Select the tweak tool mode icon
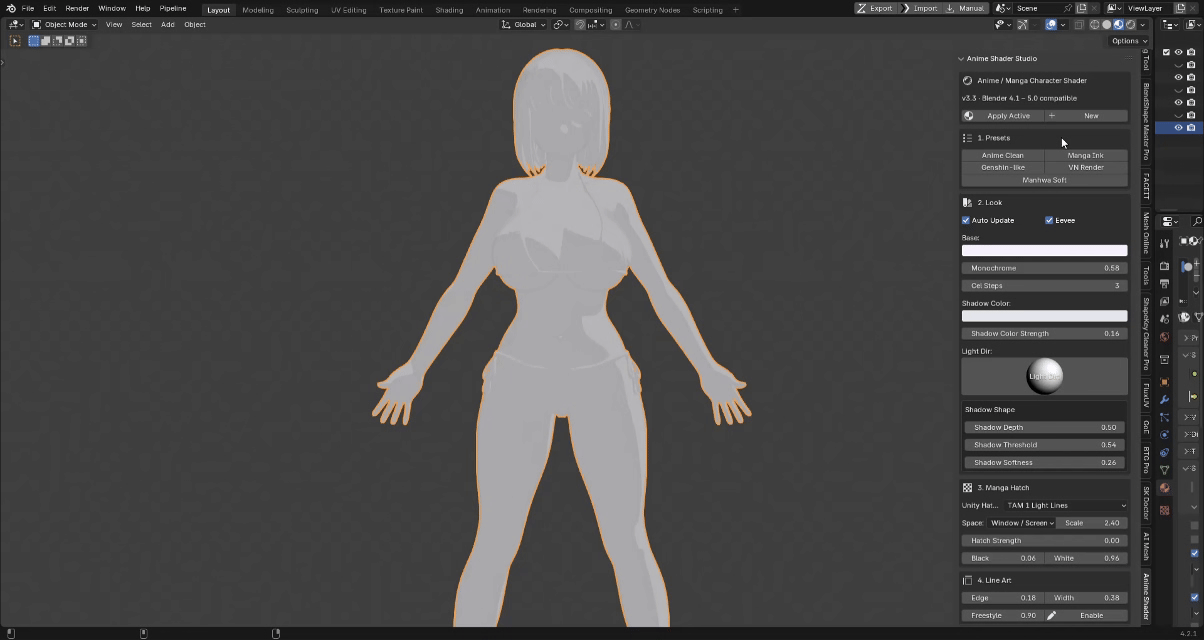 [x=15, y=41]
